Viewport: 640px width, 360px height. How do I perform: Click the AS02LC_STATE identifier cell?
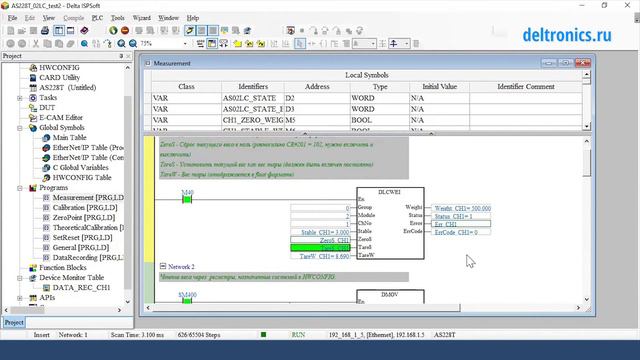(253, 98)
